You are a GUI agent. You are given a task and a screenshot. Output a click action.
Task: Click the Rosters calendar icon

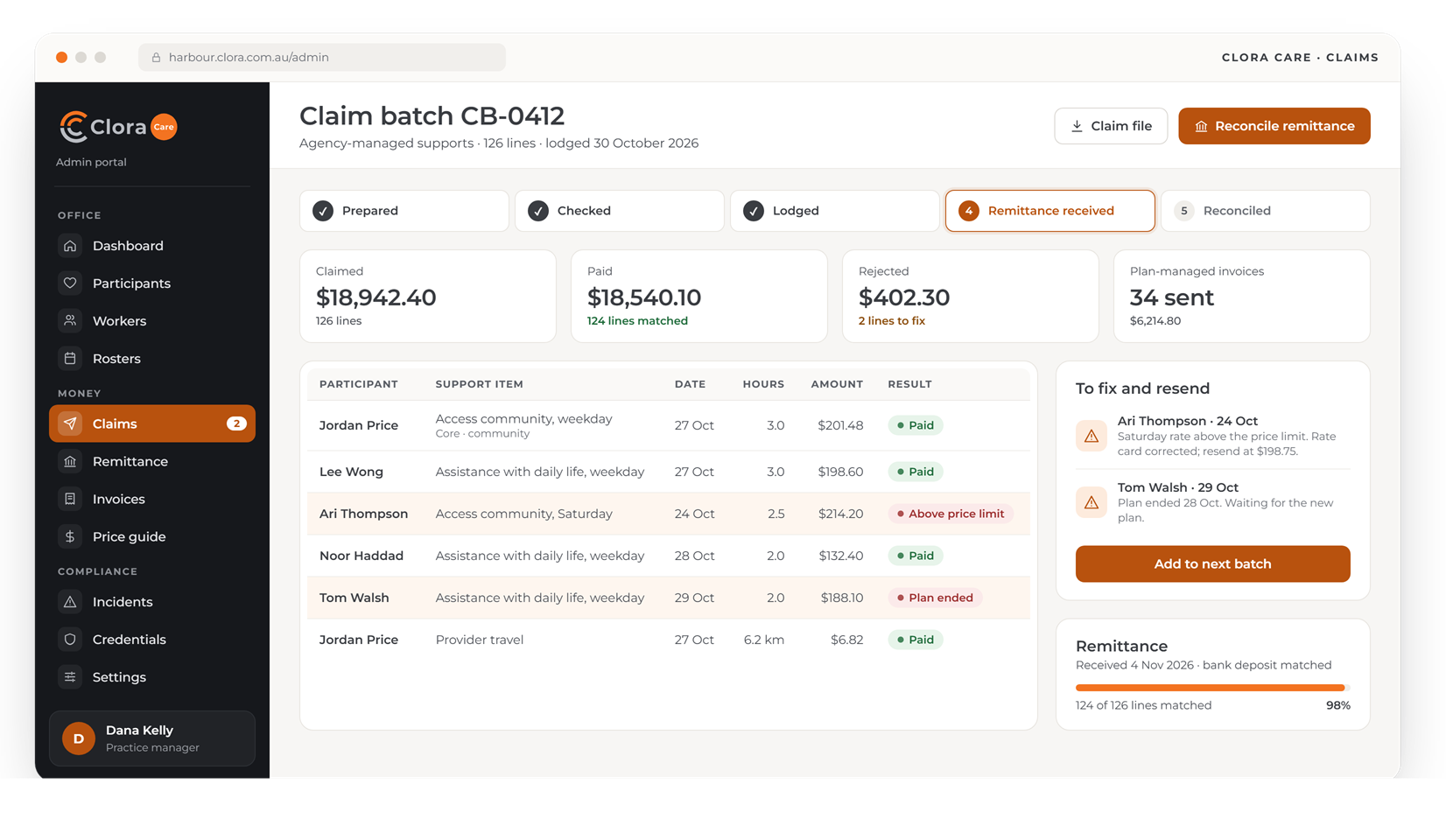[x=70, y=359]
